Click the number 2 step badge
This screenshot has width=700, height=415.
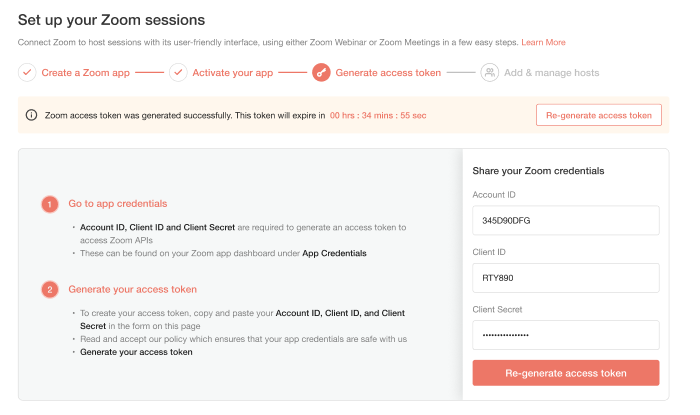(50, 290)
